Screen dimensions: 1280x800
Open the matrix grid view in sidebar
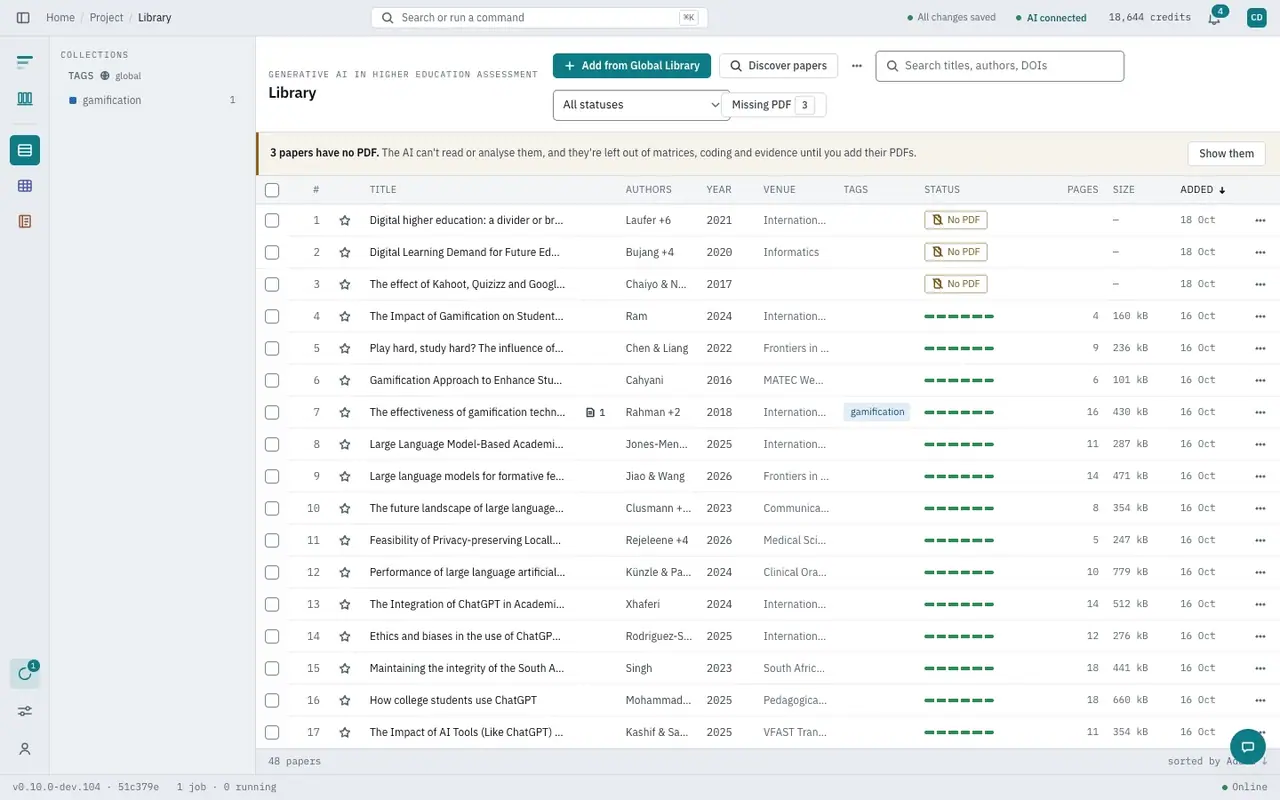tap(25, 186)
